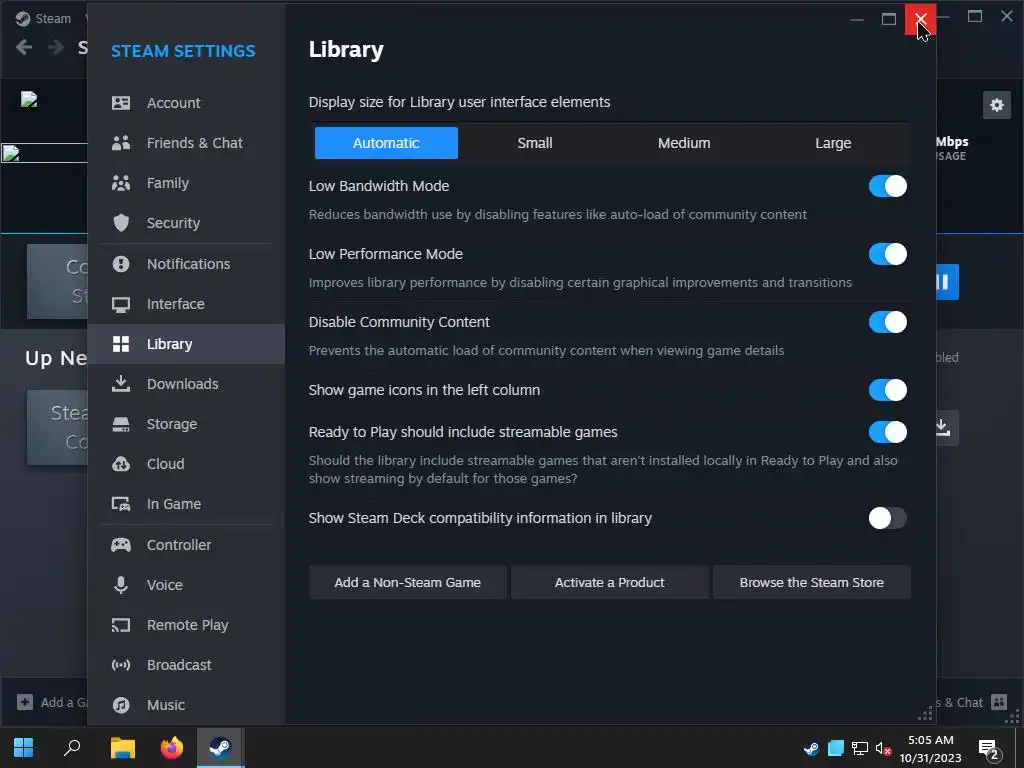Select Music settings label
This screenshot has height=768, width=1024.
tap(166, 705)
